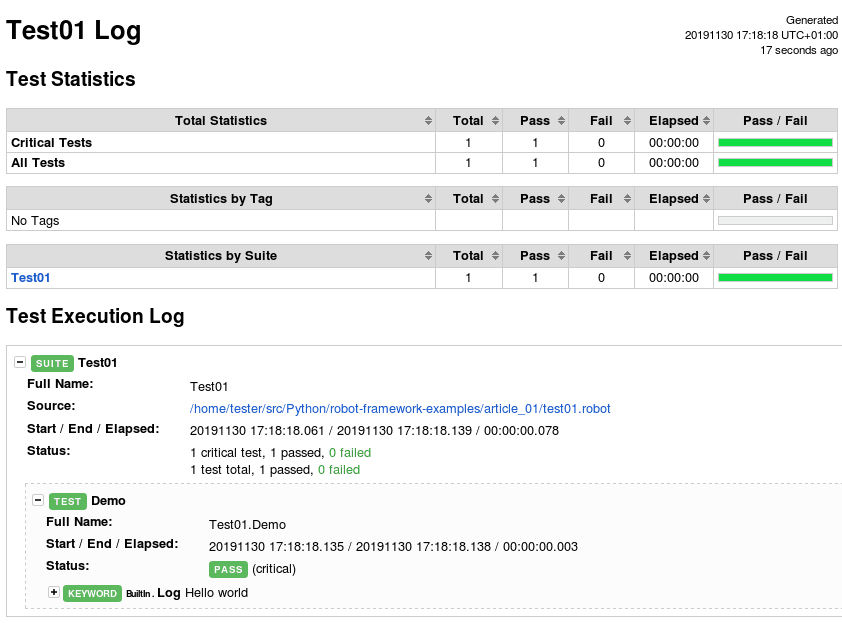The width and height of the screenshot is (842, 623).
Task: Click the Test01 suite pass/fail green bar
Action: click(775, 278)
